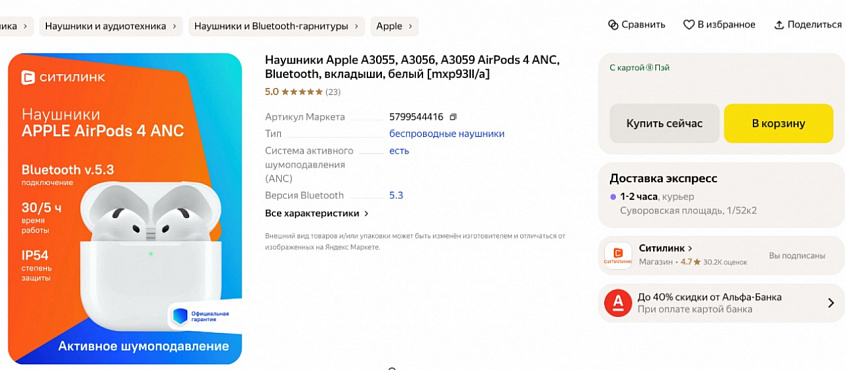Copy the Артикул number with copy icon
846x370 pixels.
(453, 117)
